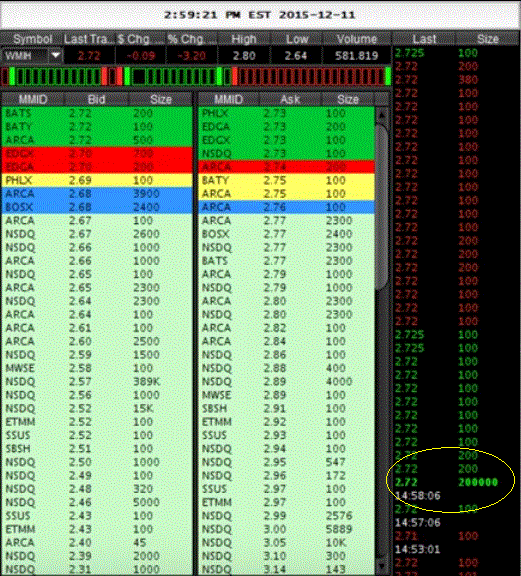Select NSDQ 2.89 ask with size 4000

coord(287,382)
